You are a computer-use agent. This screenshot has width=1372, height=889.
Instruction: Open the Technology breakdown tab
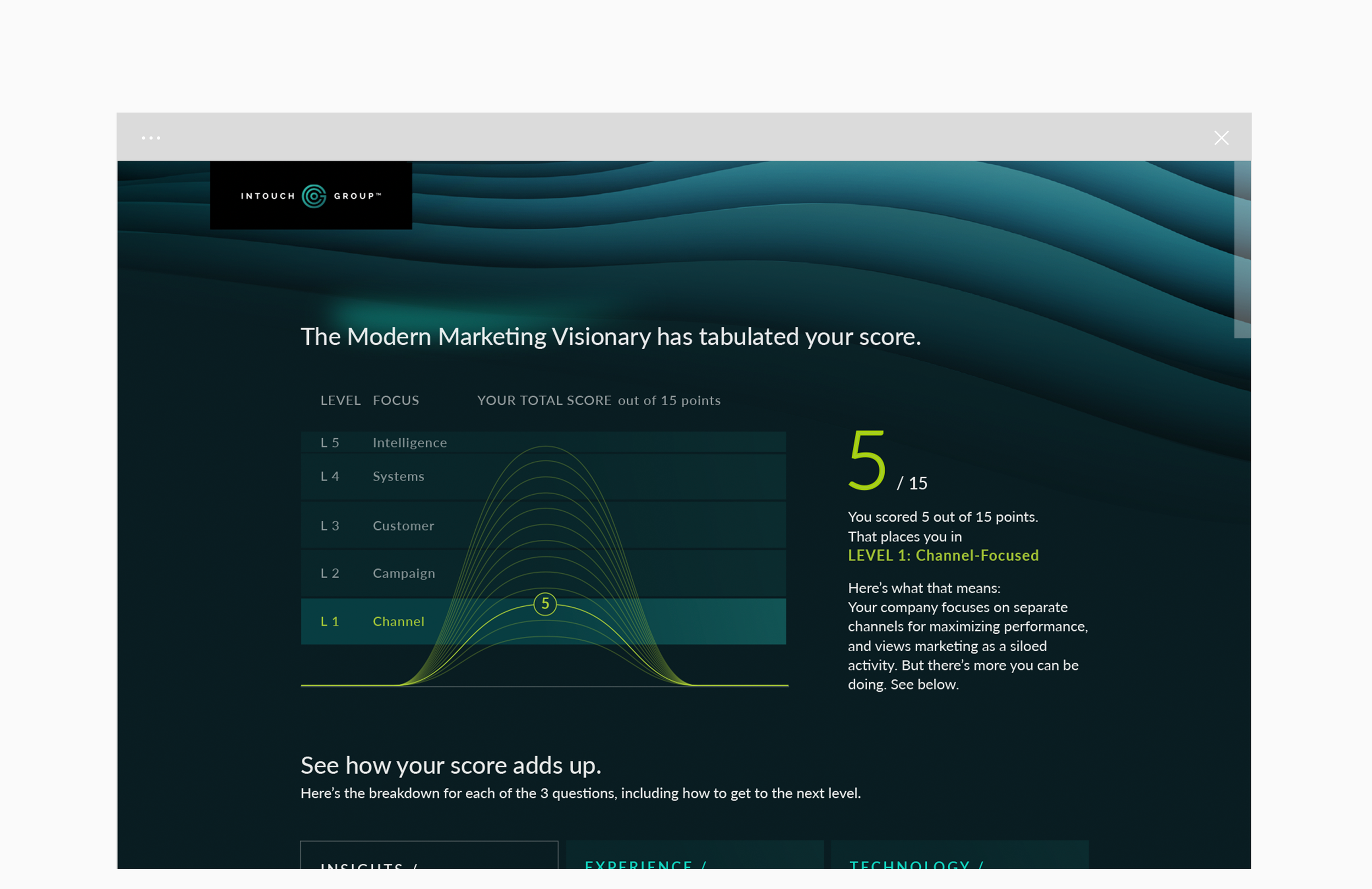pyautogui.click(x=960, y=855)
